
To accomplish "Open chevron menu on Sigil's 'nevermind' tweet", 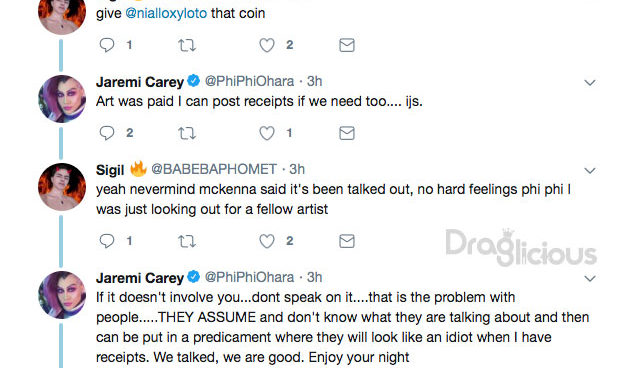I will [589, 171].
